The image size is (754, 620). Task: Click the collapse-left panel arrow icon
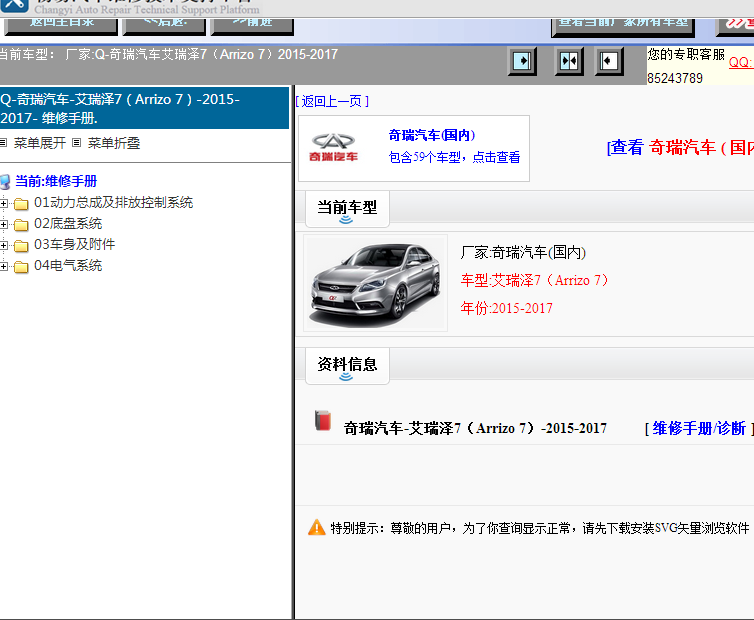pos(609,61)
